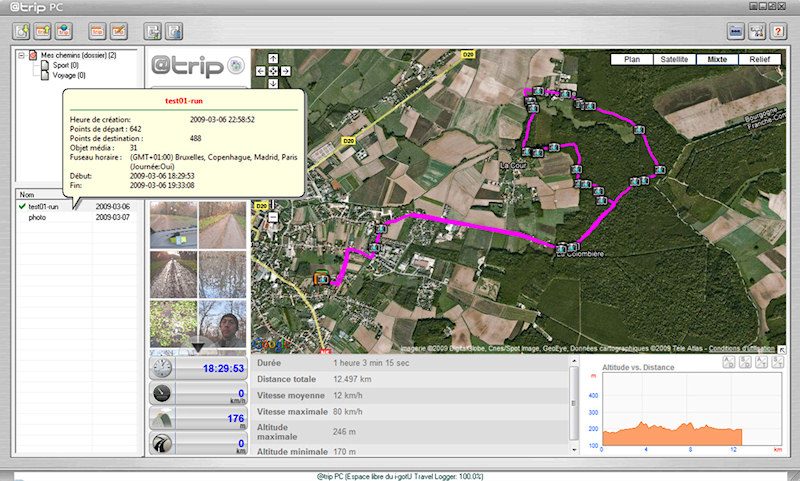Collapse the Mes chemins folder tree

pyautogui.click(x=21, y=55)
